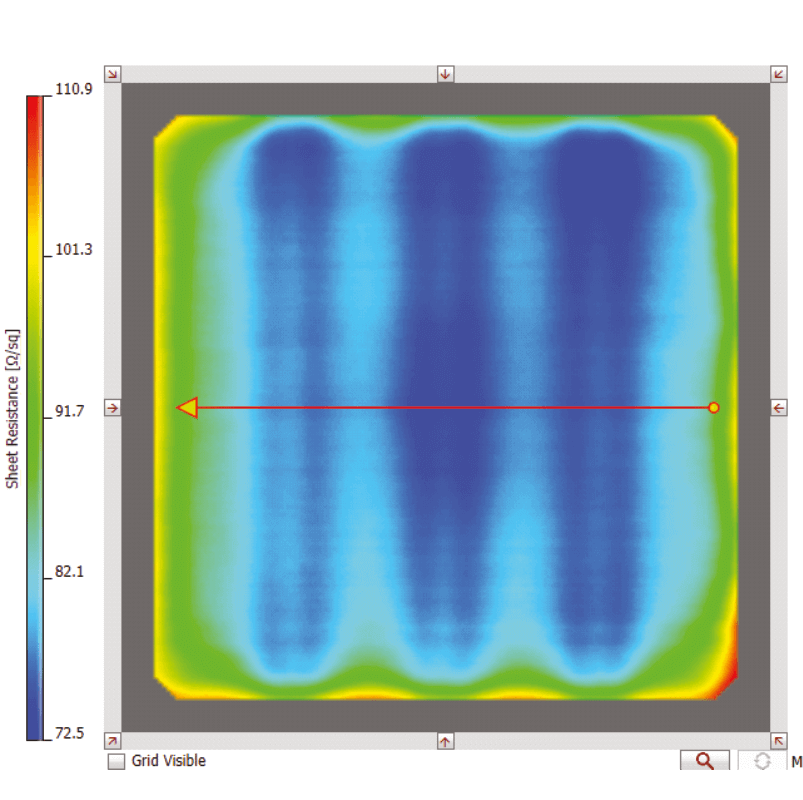
Task: Select the yellow arrowhead of profile line
Action: pos(187,407)
